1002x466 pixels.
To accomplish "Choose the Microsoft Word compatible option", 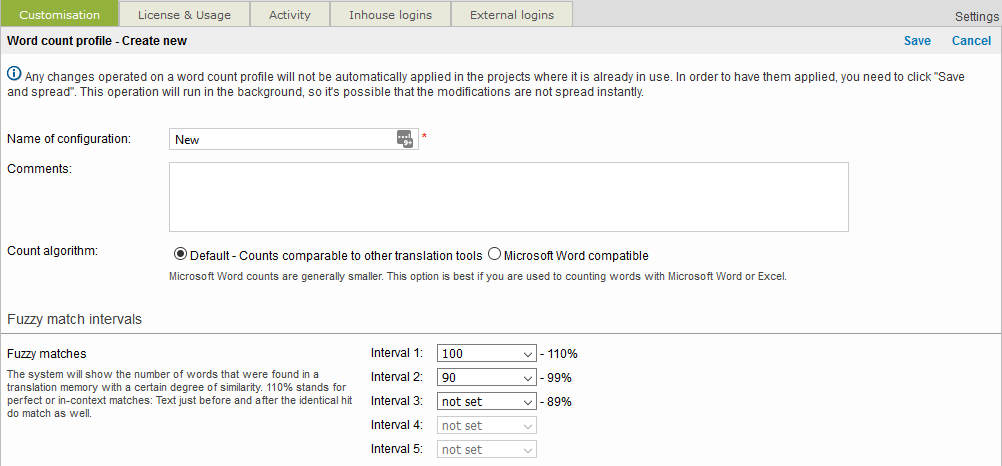I will 494,255.
